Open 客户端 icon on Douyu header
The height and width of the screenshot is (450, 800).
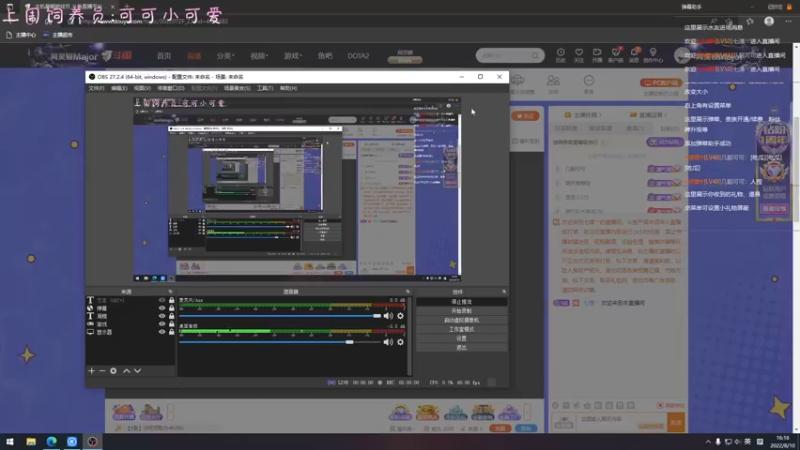pos(615,55)
